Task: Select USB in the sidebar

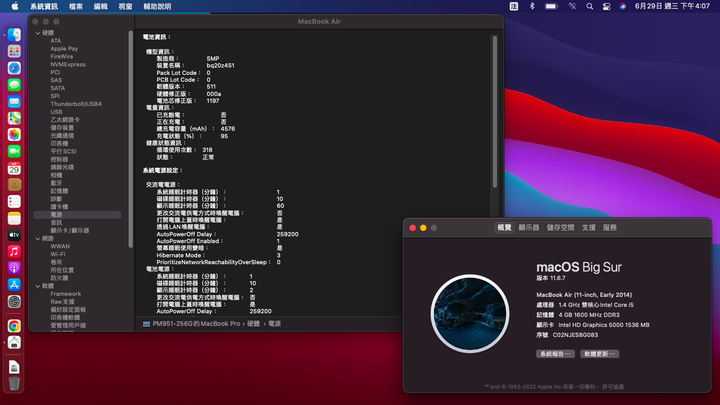Action: (x=56, y=112)
